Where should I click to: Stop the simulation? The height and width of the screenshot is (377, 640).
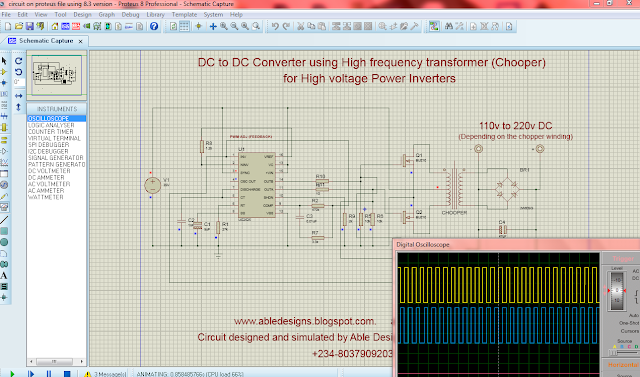coord(67,373)
